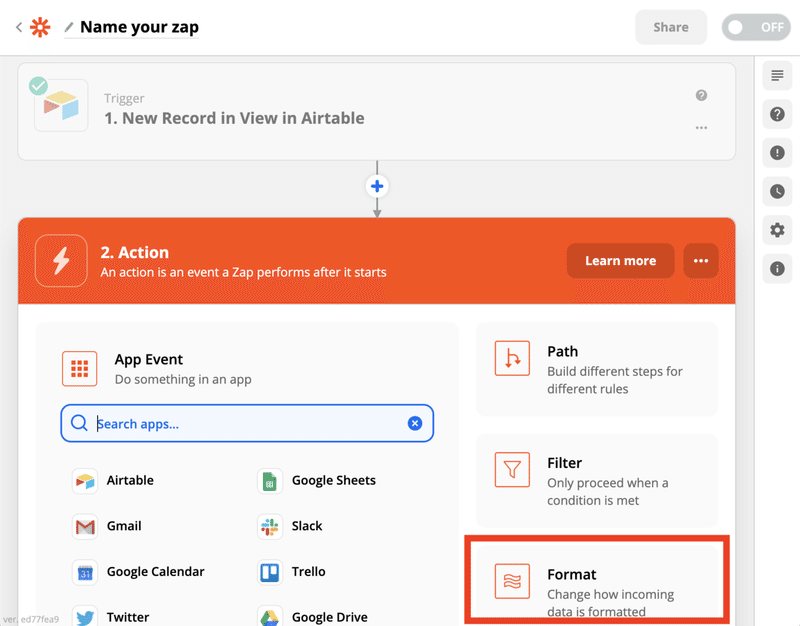Open the outline list icon in sidebar
The height and width of the screenshot is (626, 800).
pos(777,76)
